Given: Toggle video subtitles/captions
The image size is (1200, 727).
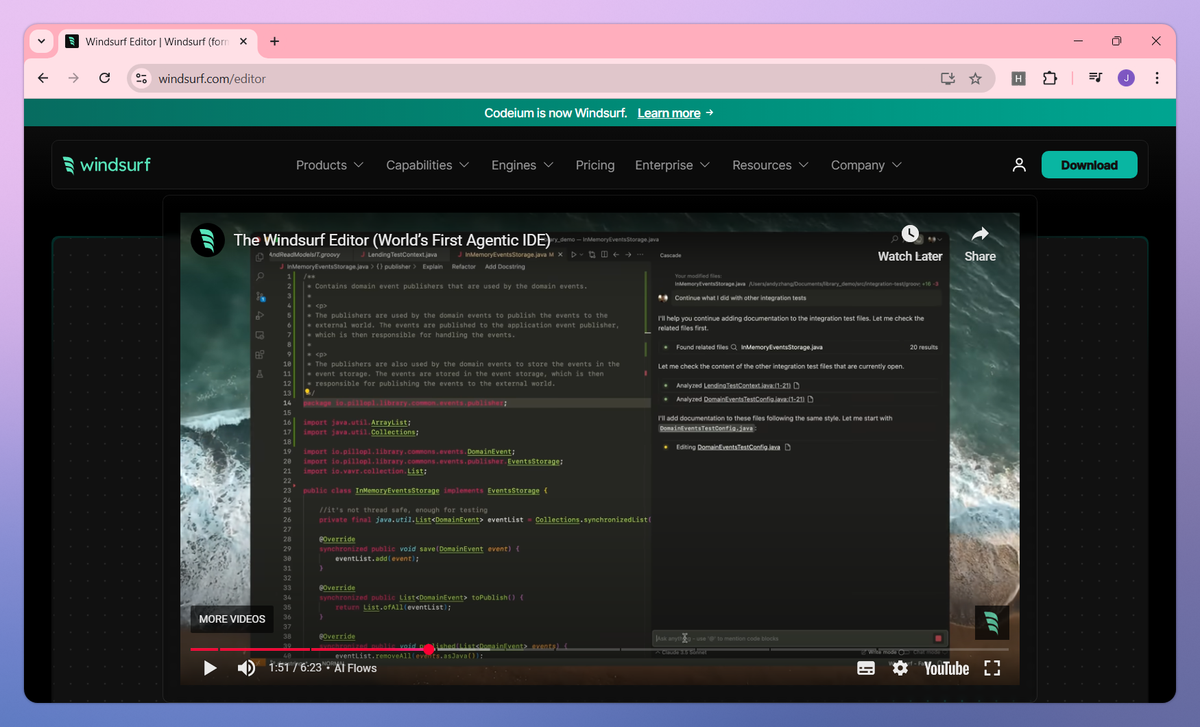Looking at the screenshot, I should (x=866, y=668).
